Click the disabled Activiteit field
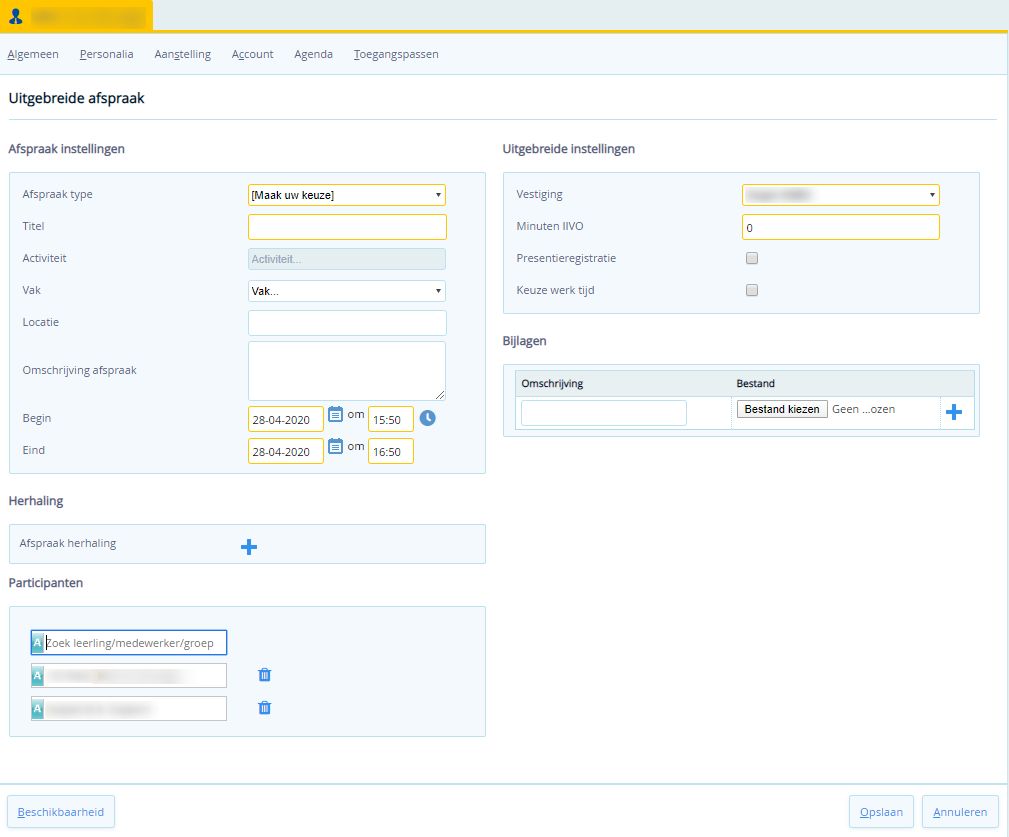Viewport: 1009px width, 837px height. pos(347,259)
